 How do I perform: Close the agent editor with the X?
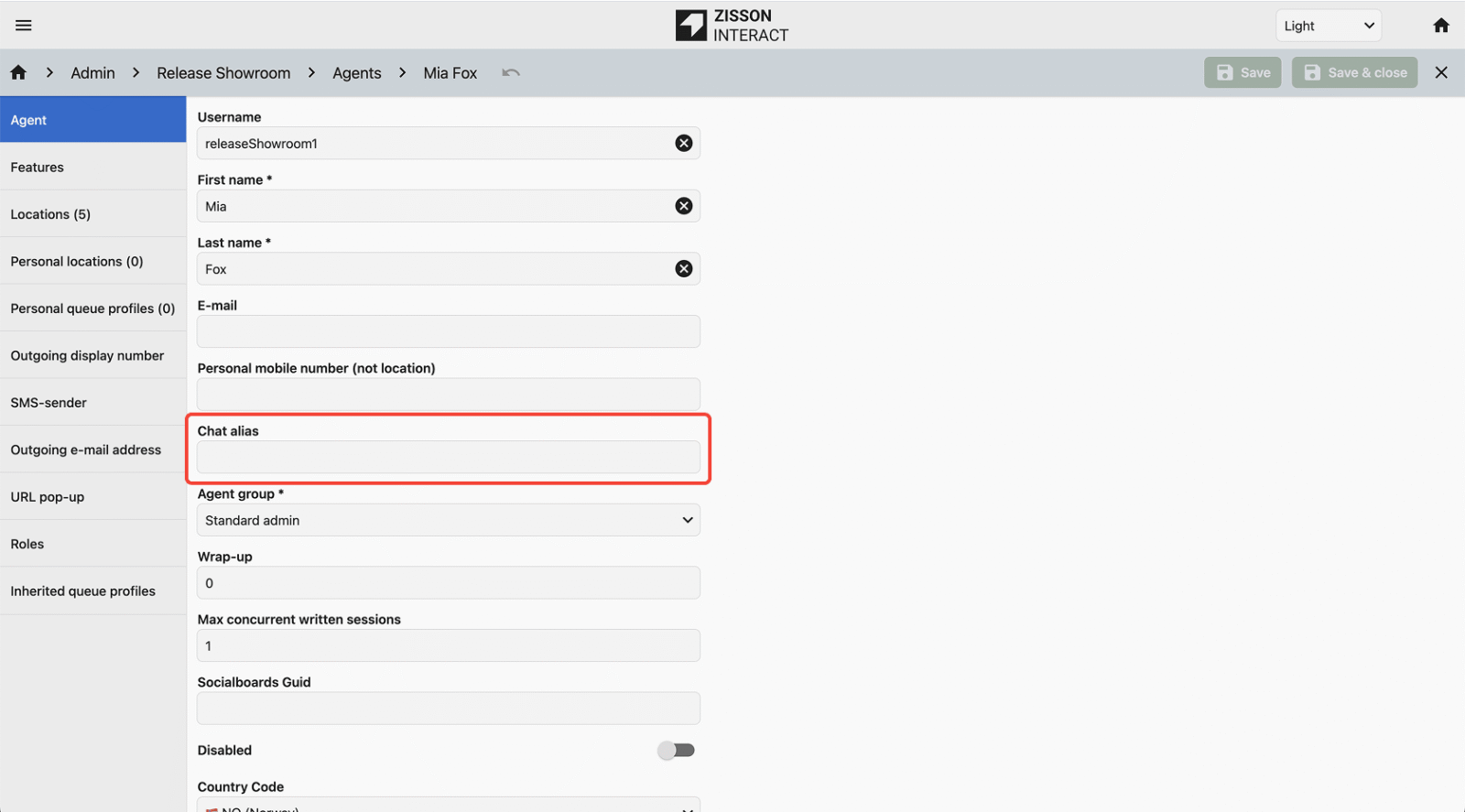pyautogui.click(x=1441, y=72)
